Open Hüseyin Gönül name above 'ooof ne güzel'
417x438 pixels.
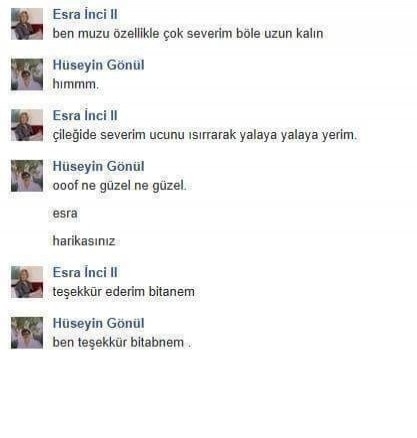tap(98, 166)
